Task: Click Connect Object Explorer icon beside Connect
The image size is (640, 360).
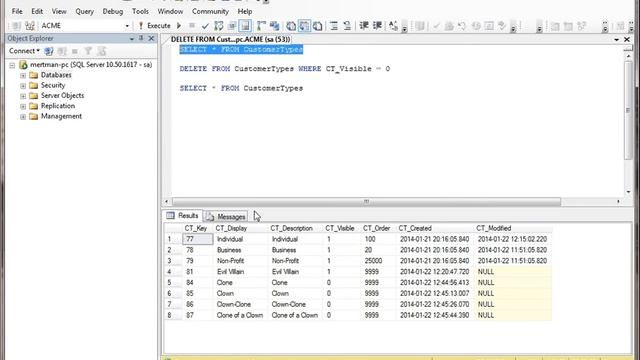Action: point(49,51)
